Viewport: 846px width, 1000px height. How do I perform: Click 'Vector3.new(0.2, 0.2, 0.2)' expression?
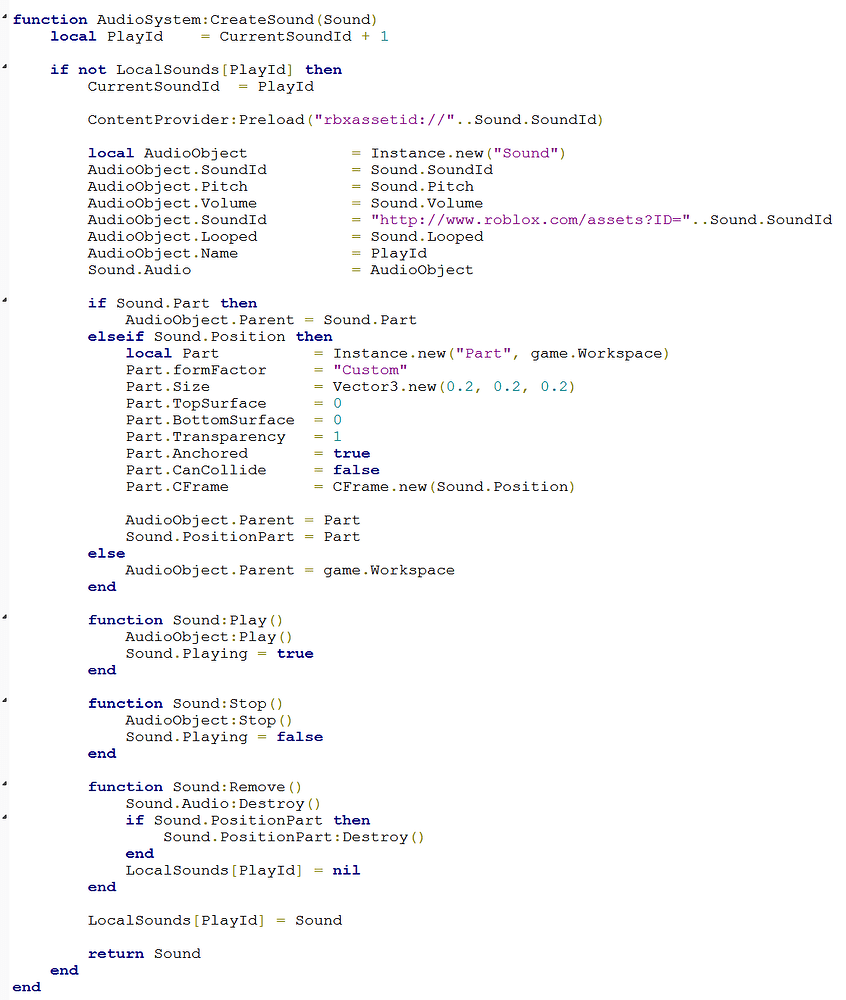454,386
